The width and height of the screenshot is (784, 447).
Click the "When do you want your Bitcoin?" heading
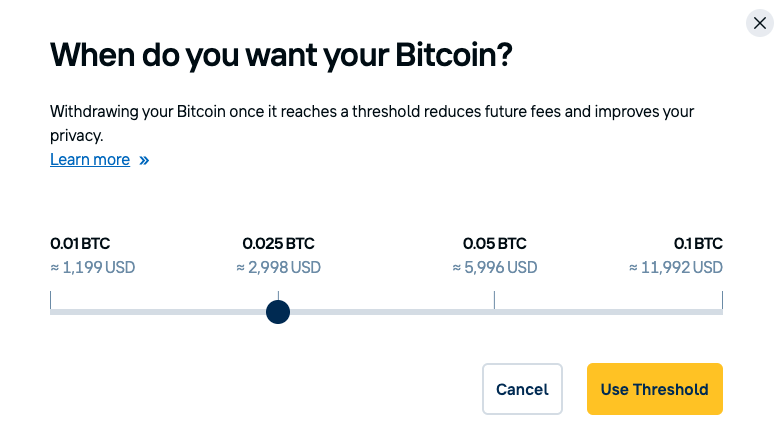(281, 54)
